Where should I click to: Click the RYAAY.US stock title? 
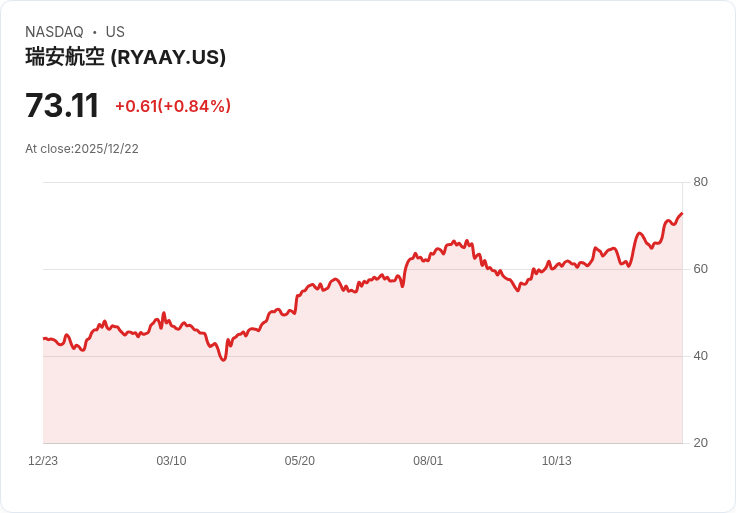(125, 57)
